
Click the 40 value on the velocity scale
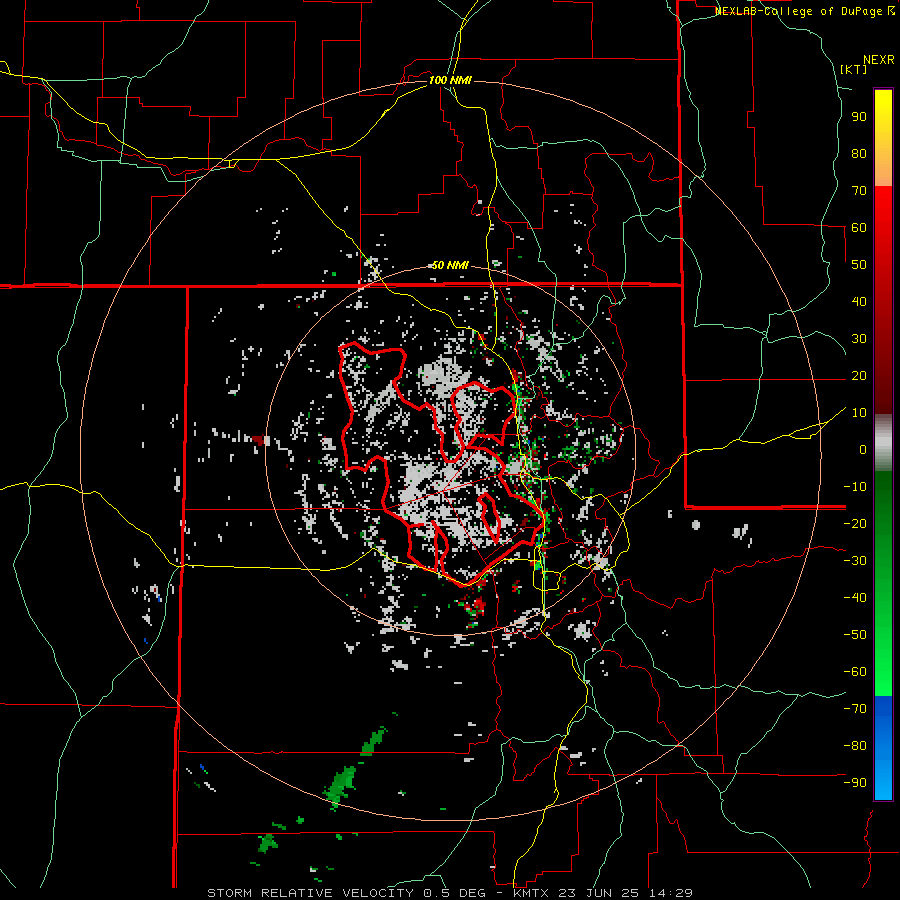click(x=859, y=301)
